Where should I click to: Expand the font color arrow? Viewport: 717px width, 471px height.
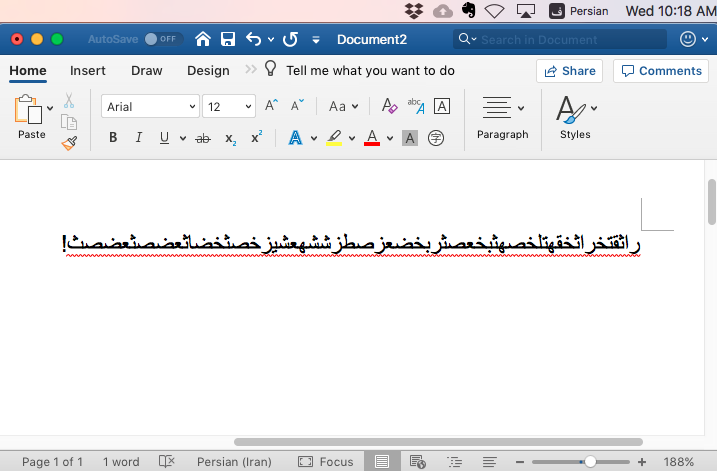coord(390,138)
